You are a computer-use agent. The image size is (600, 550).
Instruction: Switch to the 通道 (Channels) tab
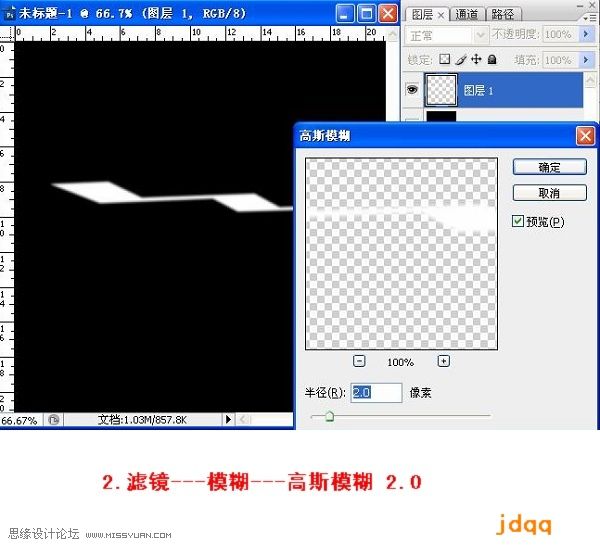coord(466,15)
